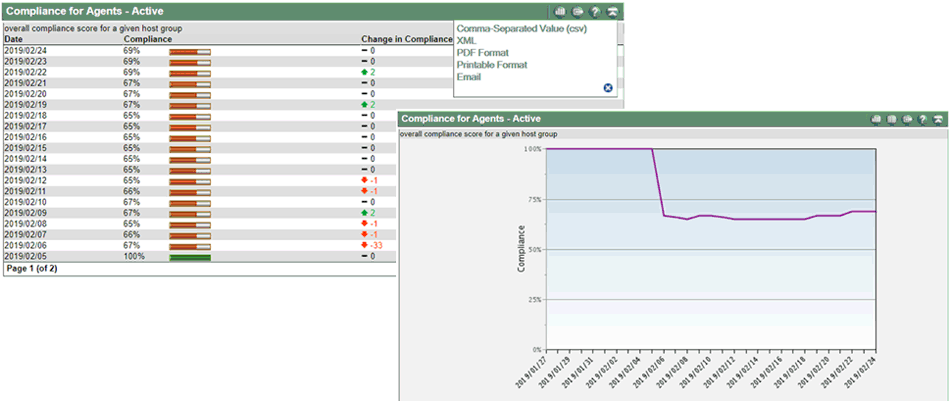The height and width of the screenshot is (401, 950).
Task: Click 100% compliance value for 2019/02/05
Action: click(x=134, y=256)
